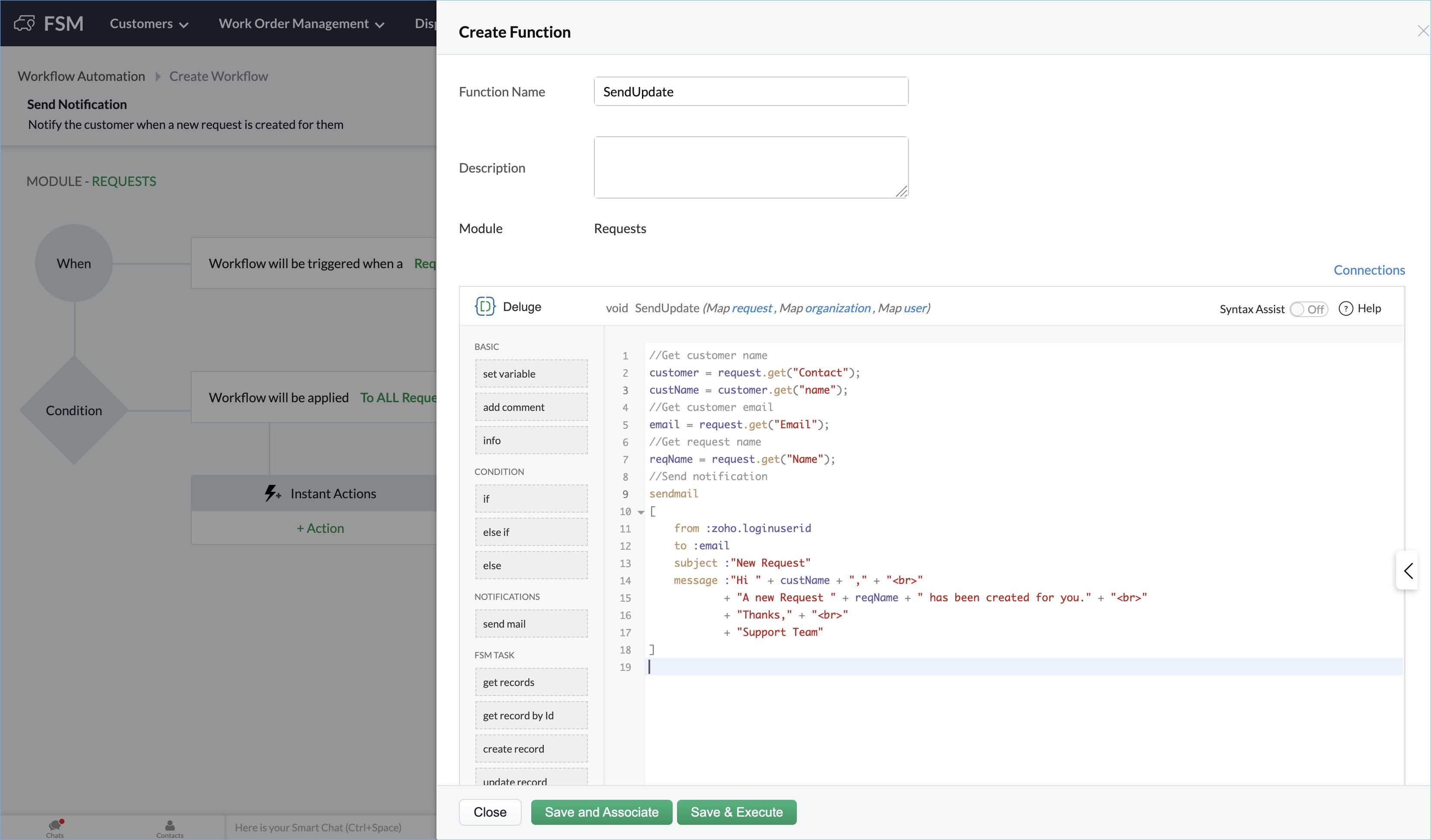The image size is (1431, 840).
Task: Open the Contacts icon in bottom bar
Action: click(170, 826)
